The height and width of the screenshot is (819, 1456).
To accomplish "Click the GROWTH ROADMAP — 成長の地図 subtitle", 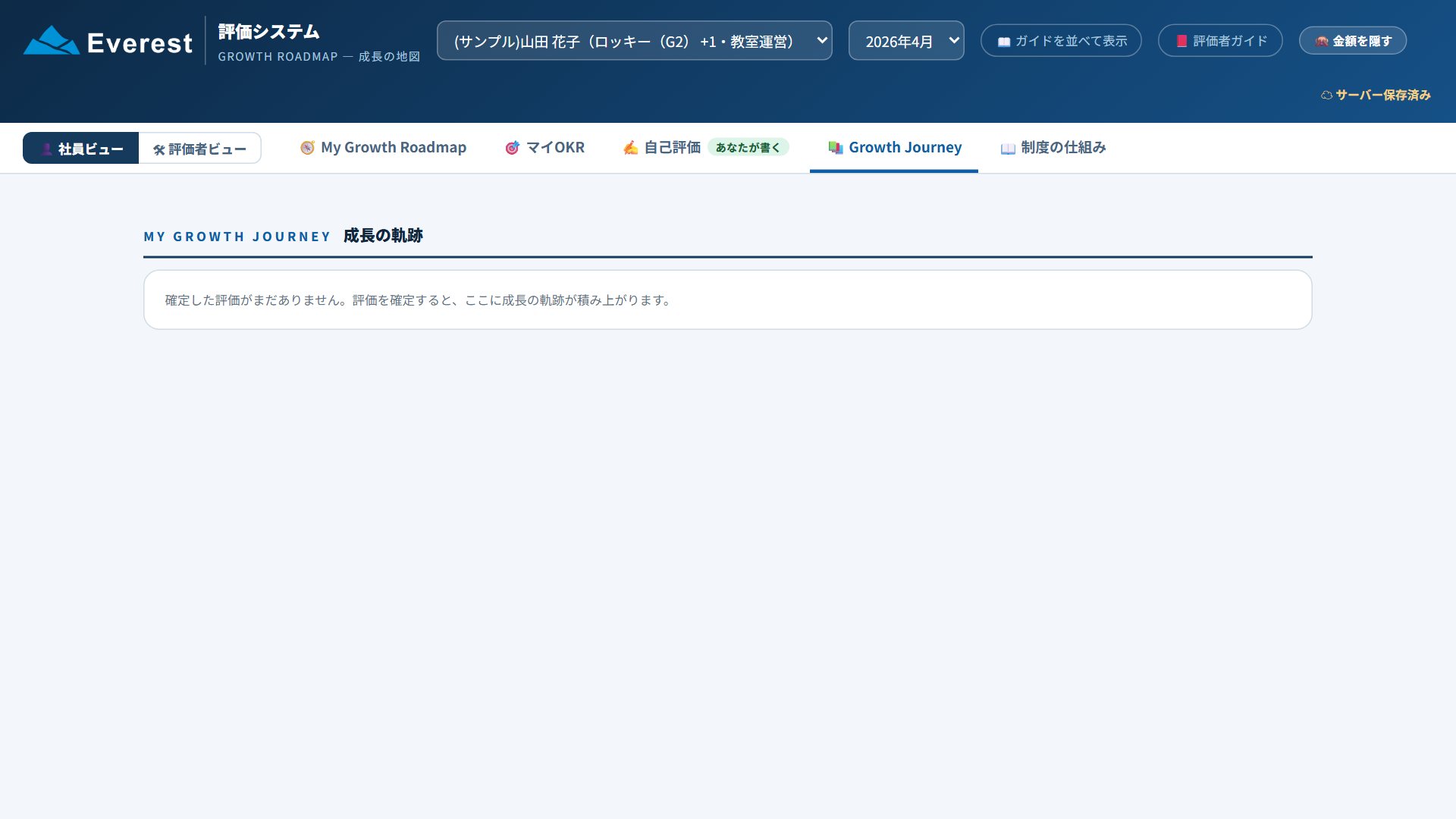I will 319,57.
